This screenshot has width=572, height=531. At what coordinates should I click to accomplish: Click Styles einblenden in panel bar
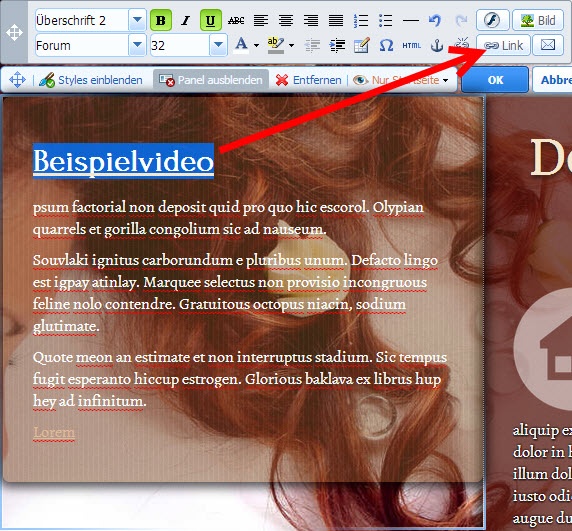(x=91, y=80)
